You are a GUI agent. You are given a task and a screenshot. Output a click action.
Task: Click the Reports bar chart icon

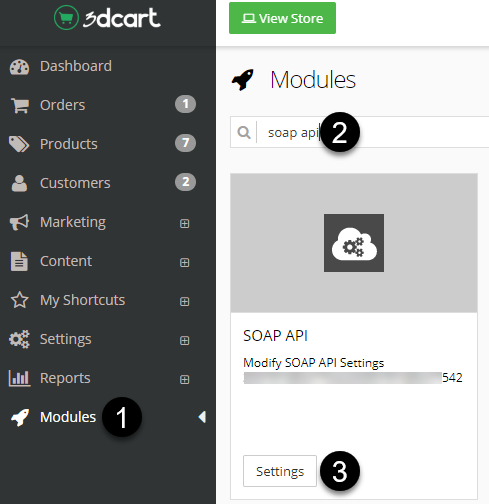(19, 378)
